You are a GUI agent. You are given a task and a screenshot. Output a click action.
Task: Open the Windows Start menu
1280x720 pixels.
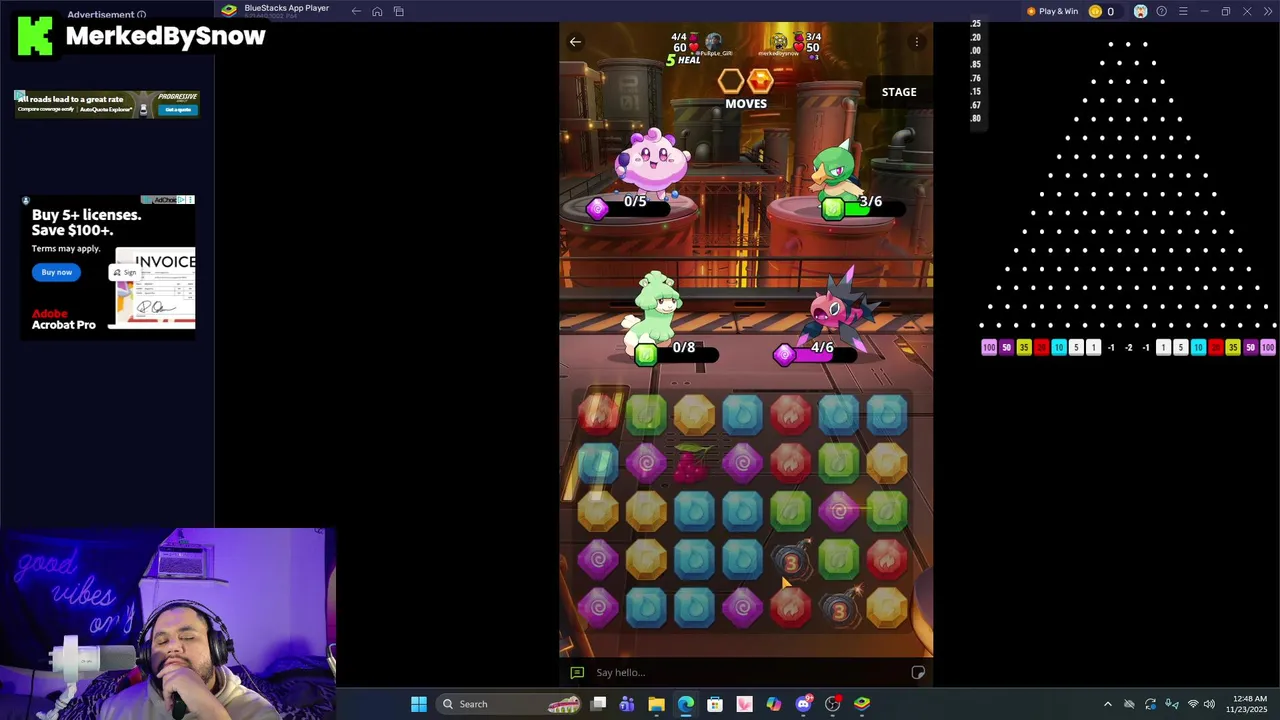coord(419,704)
